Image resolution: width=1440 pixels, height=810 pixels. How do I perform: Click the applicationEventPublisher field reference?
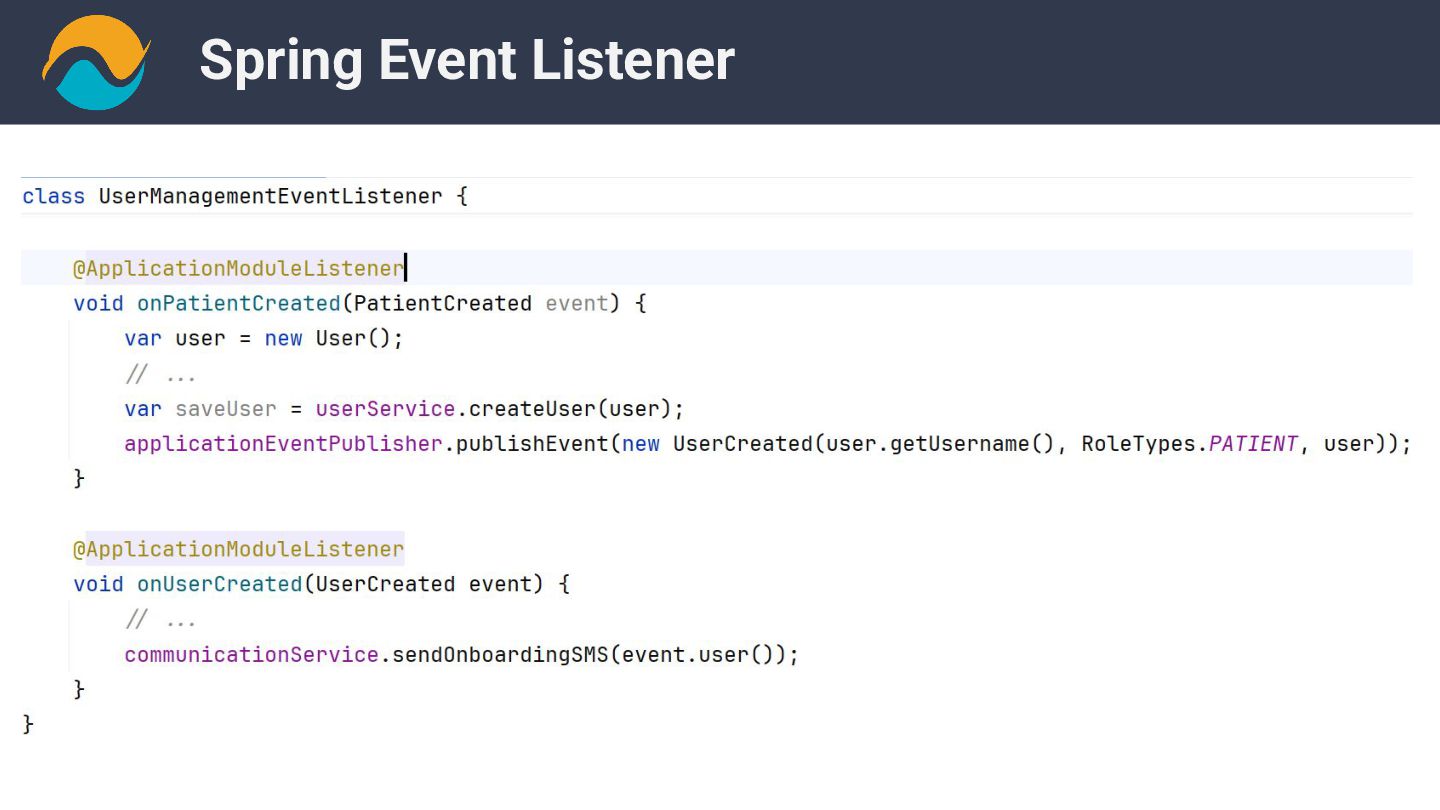point(283,443)
